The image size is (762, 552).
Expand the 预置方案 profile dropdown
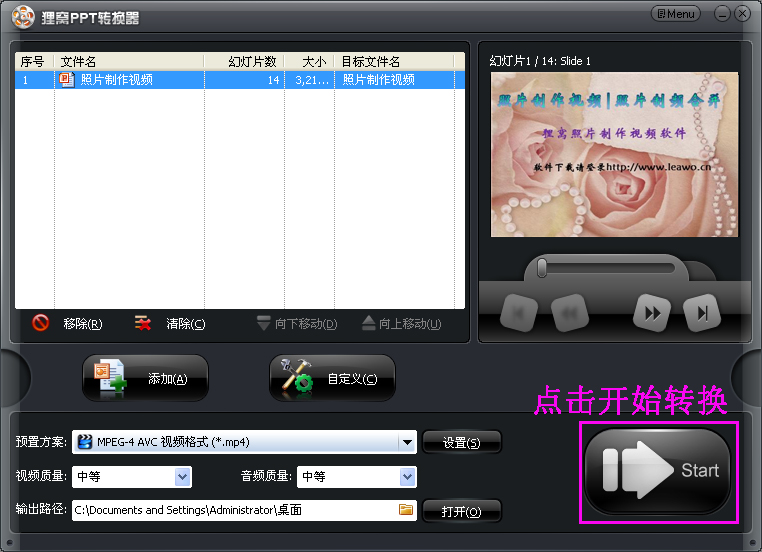coord(407,442)
